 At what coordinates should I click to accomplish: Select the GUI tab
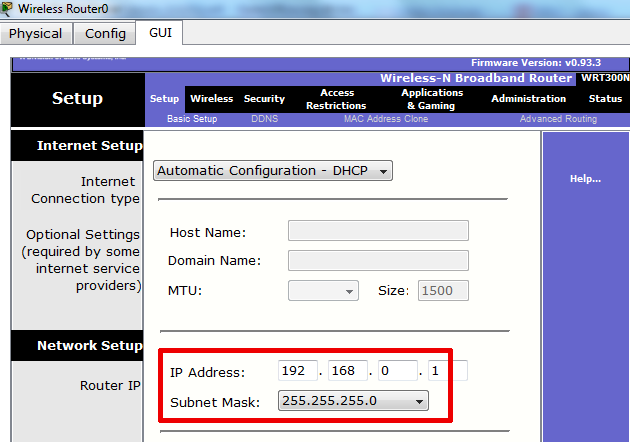(x=160, y=32)
